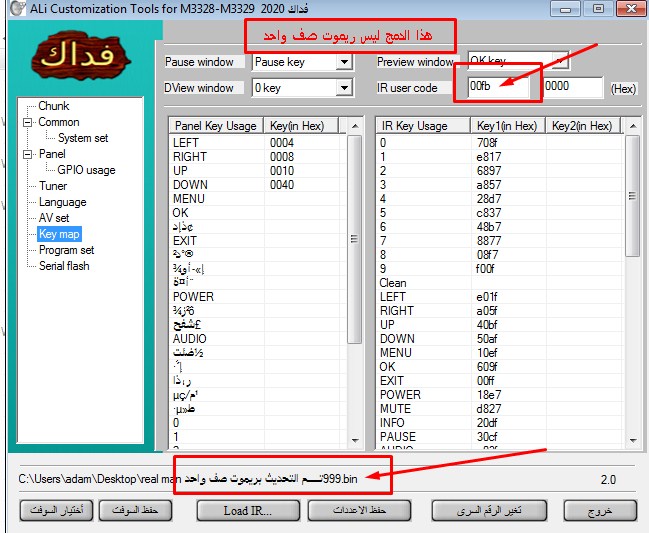Select DOWN row value 0040
The height and width of the screenshot is (533, 649).
pyautogui.click(x=282, y=185)
